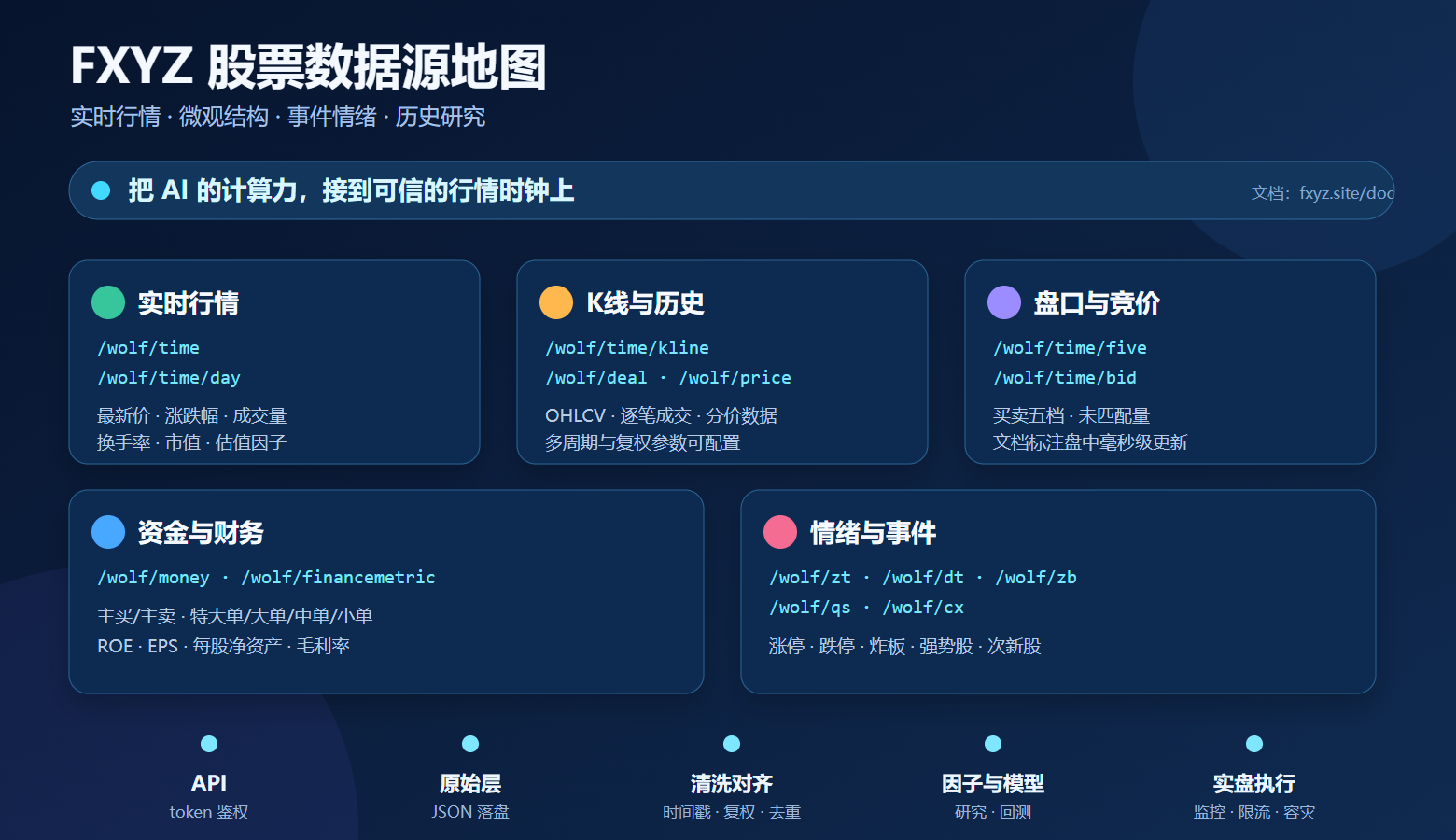
Task: Click the 情绪与事件 card title
Action: point(873,533)
